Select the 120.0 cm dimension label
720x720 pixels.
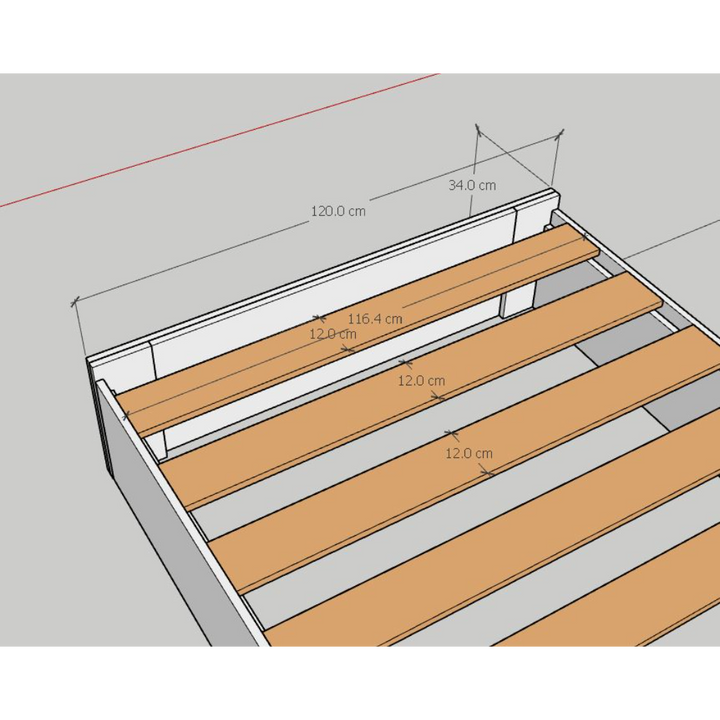pyautogui.click(x=338, y=211)
